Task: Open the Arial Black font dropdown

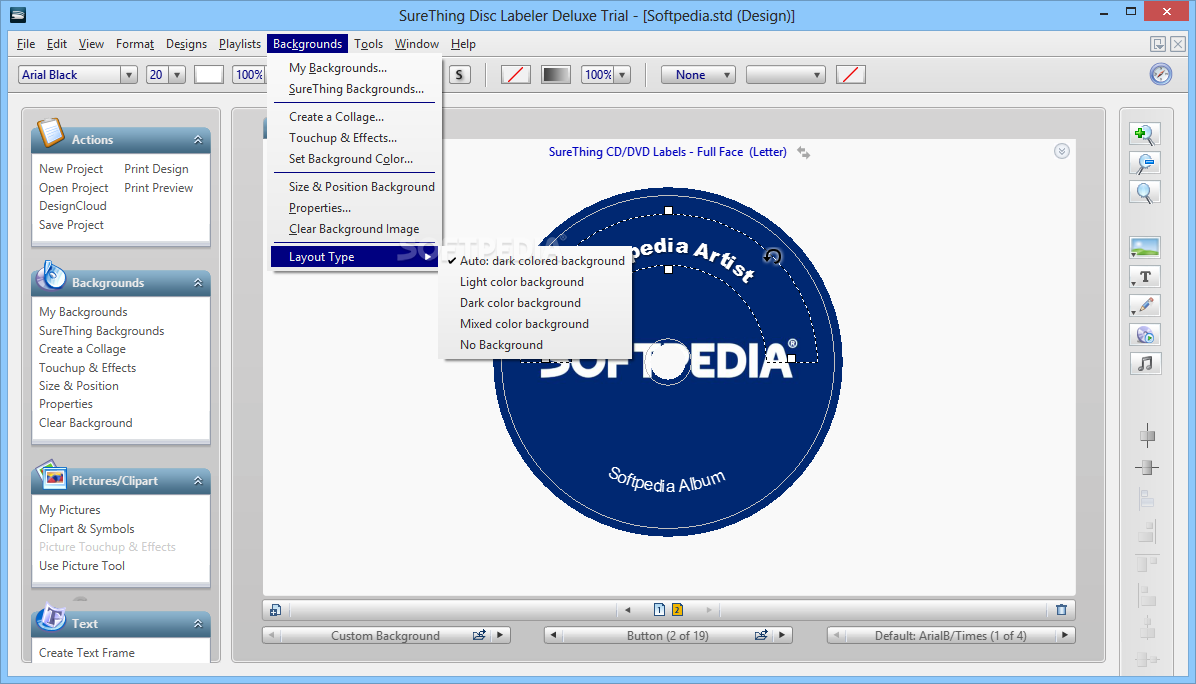Action: [x=128, y=75]
